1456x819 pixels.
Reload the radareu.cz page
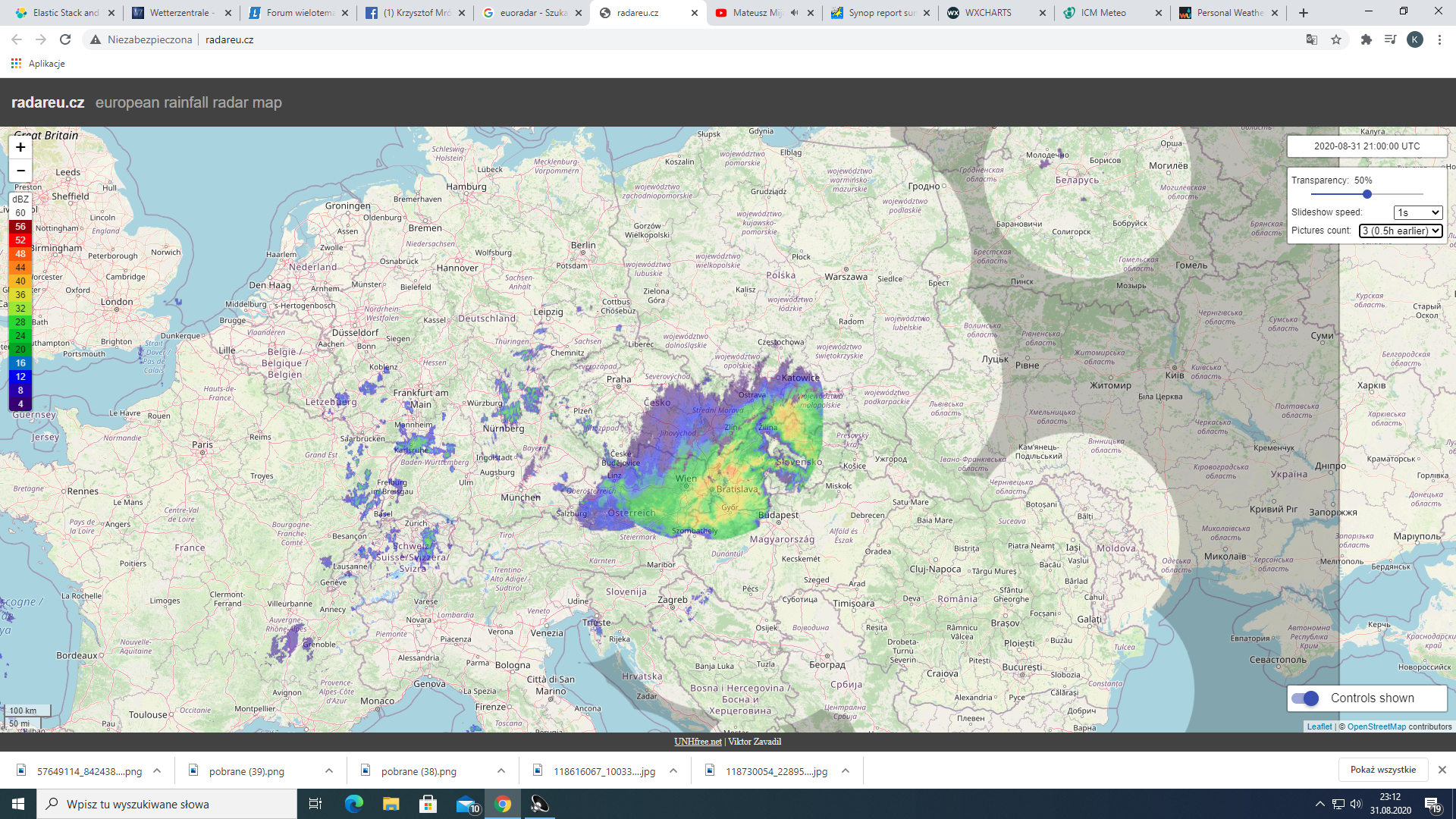tap(65, 39)
